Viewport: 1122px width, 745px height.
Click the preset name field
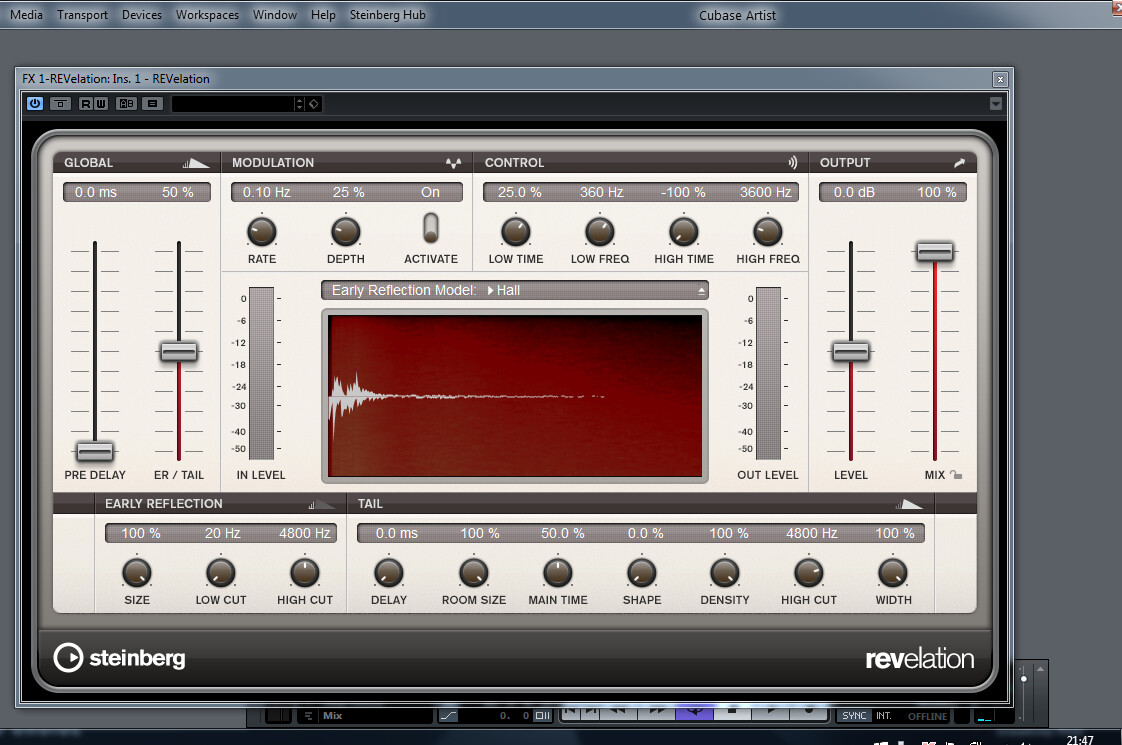pyautogui.click(x=233, y=104)
